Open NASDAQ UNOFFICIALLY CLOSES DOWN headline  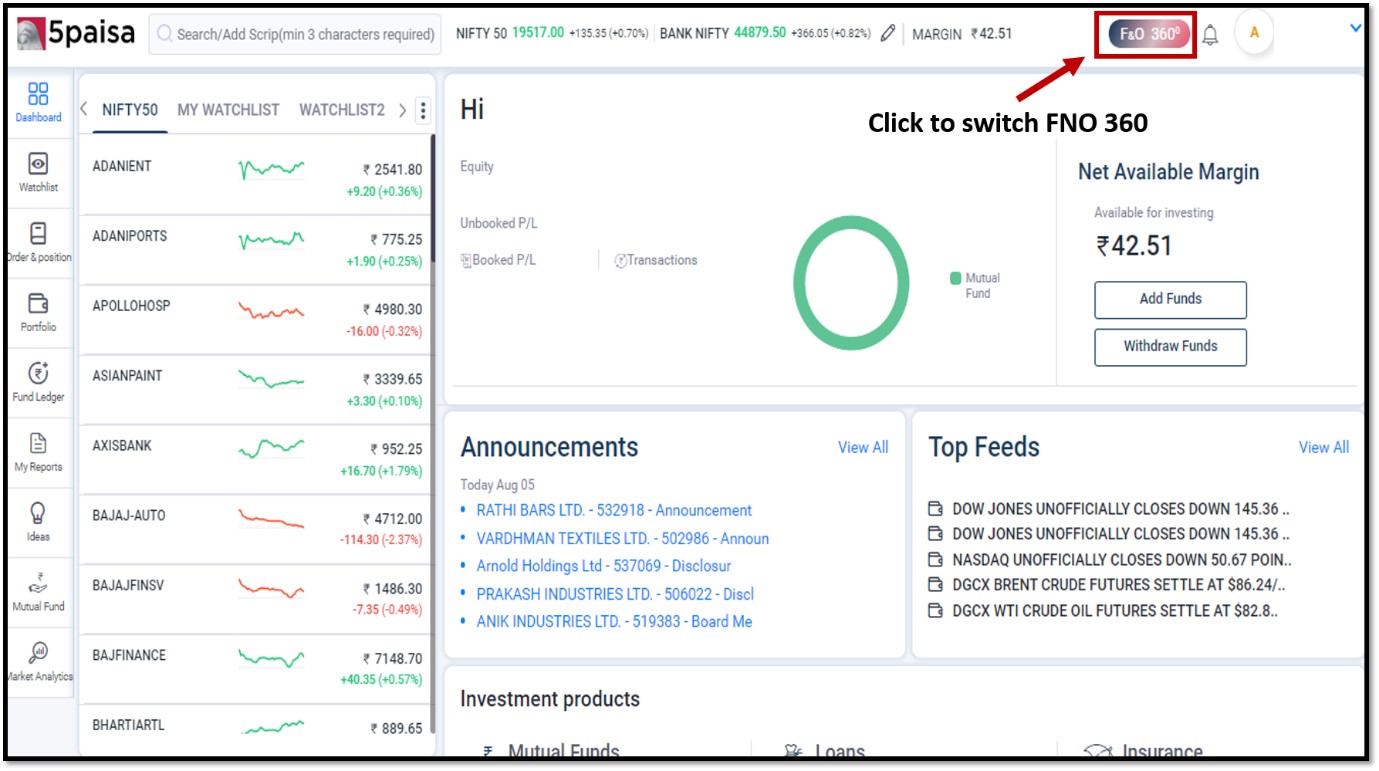pos(1122,560)
